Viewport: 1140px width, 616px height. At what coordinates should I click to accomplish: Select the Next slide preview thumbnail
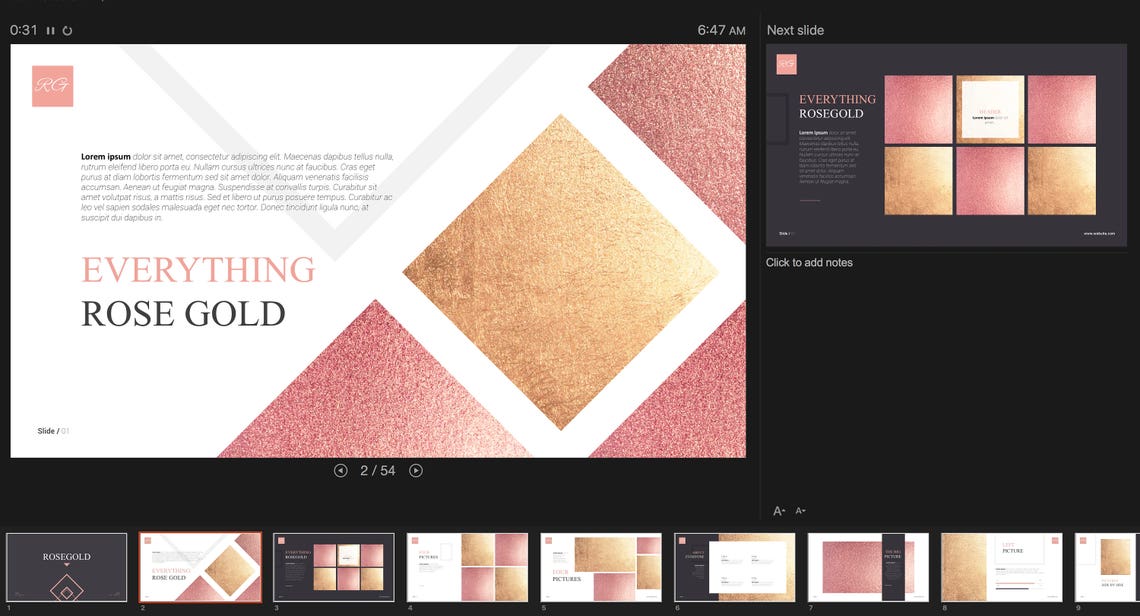click(946, 147)
